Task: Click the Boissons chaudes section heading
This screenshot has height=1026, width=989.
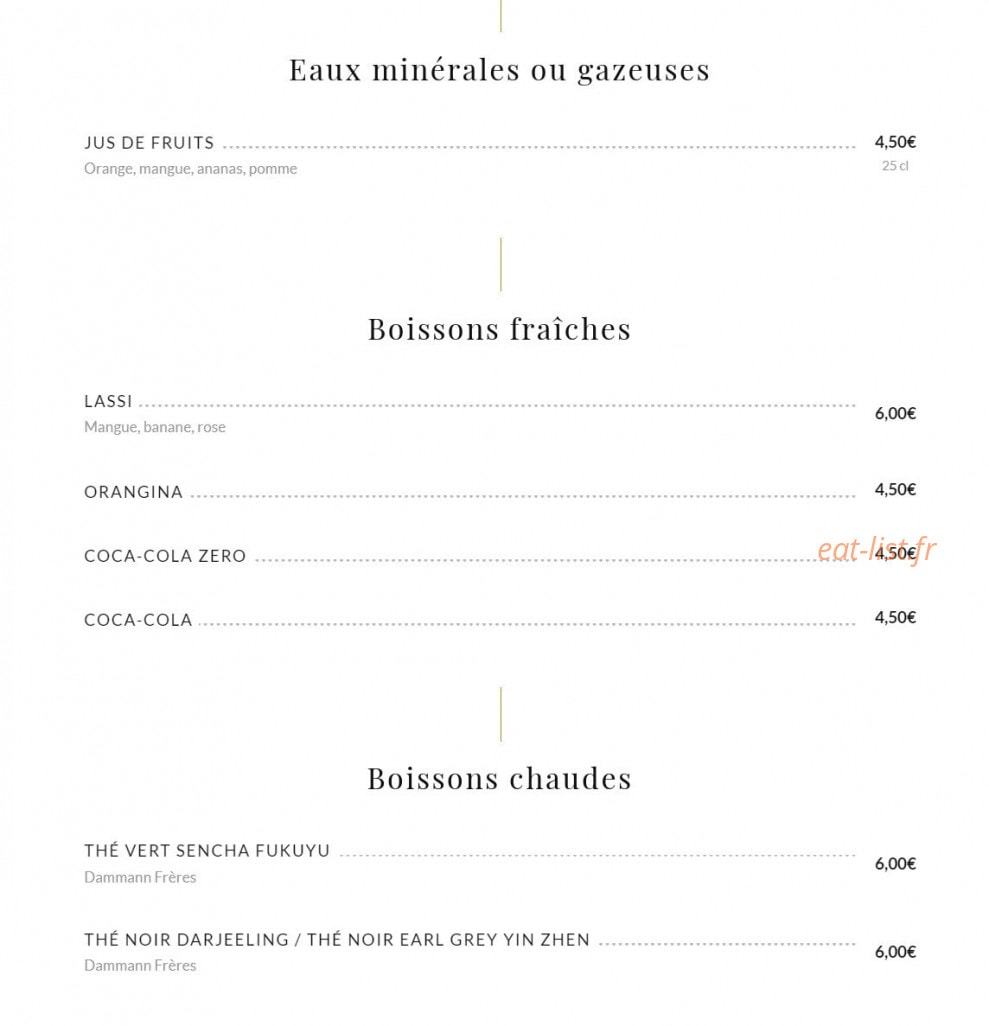Action: pyautogui.click(x=499, y=779)
